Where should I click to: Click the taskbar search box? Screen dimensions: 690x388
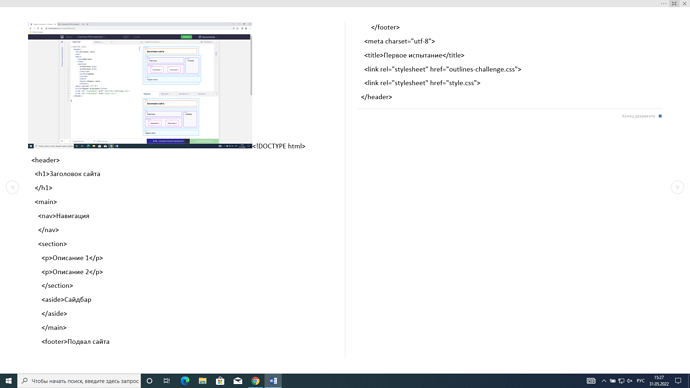point(80,381)
